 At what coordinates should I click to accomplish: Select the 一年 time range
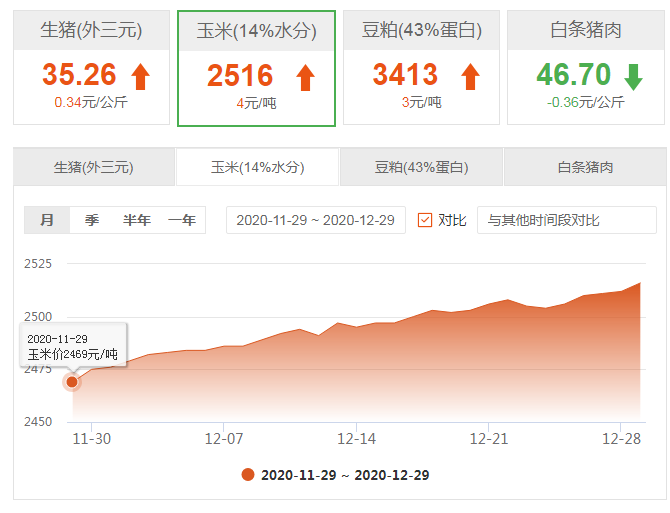point(182,220)
